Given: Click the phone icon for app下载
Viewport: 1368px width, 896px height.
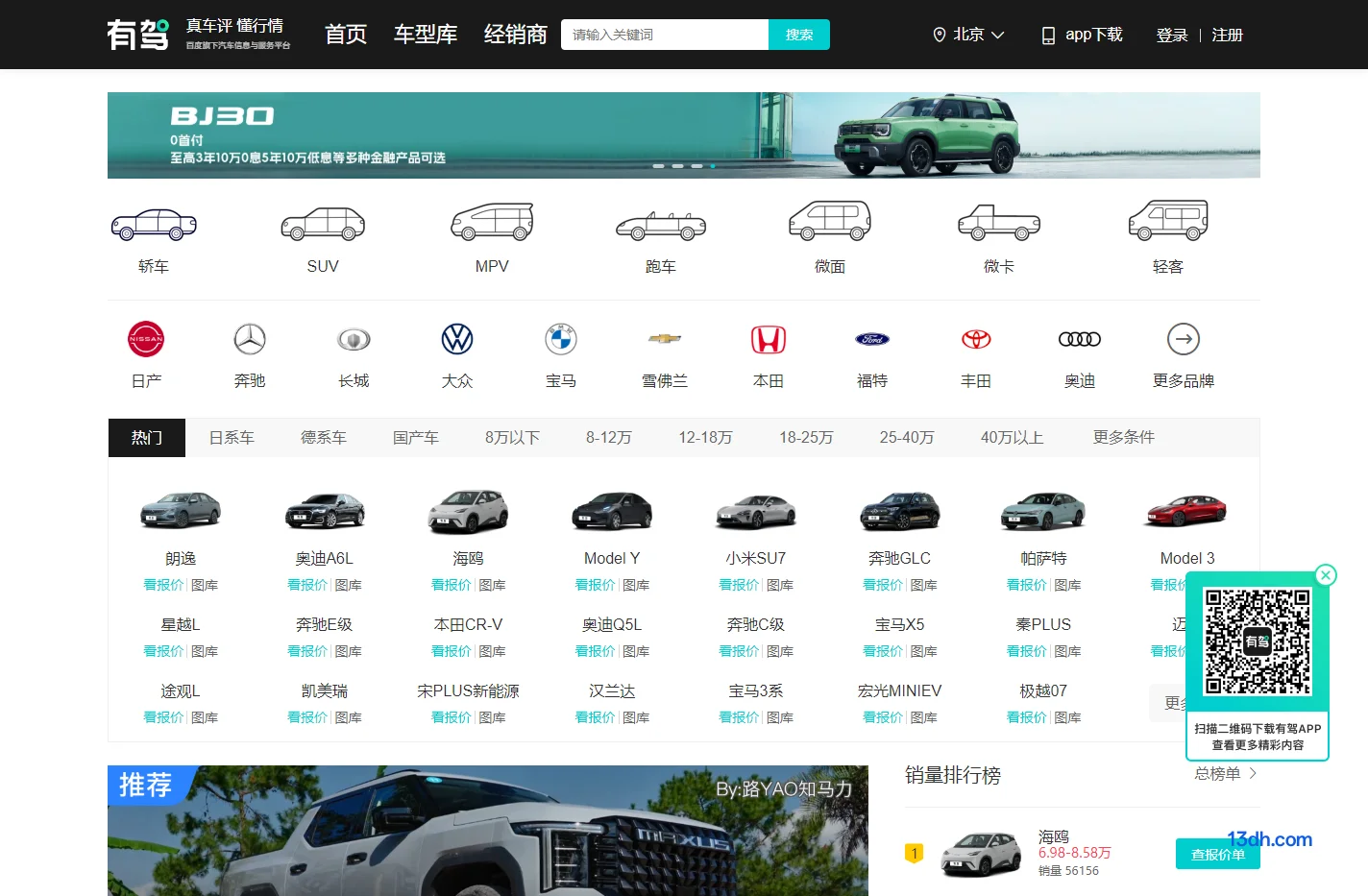Looking at the screenshot, I should (1048, 36).
